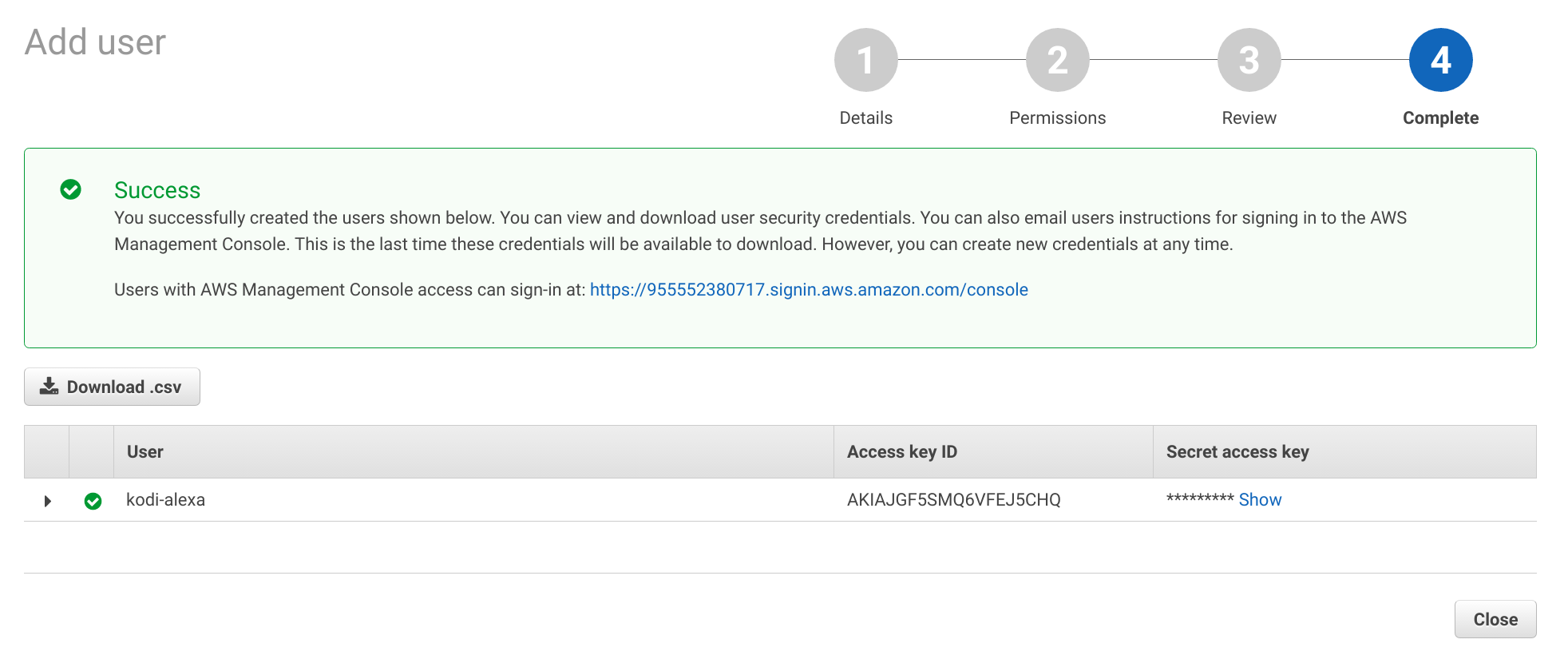
Task: Expand the kodi-alexa user row
Action: pyautogui.click(x=48, y=501)
